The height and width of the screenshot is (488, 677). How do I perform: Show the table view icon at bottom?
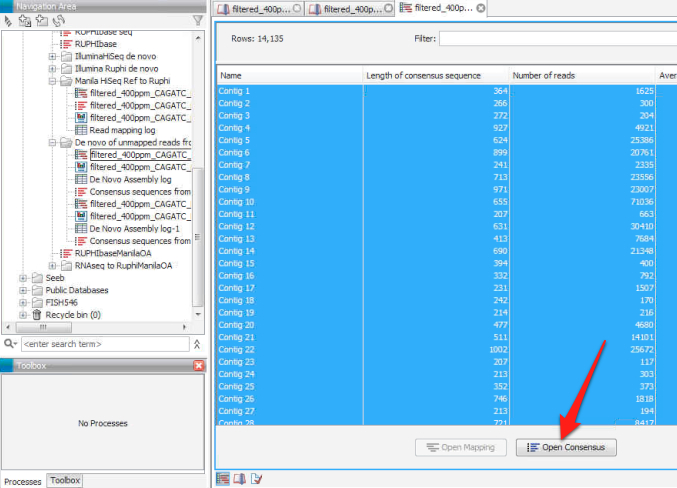coord(223,479)
